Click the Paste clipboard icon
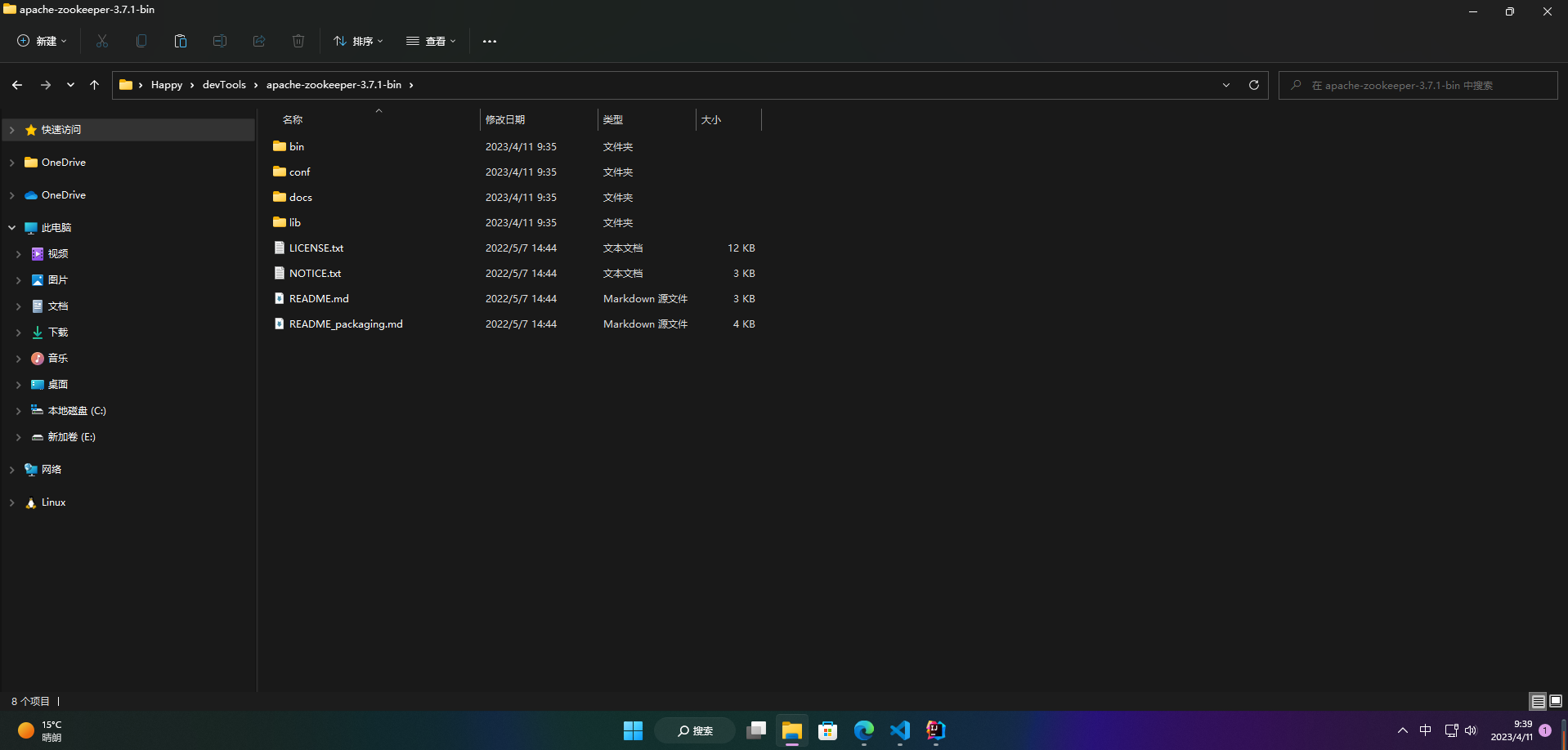 tap(181, 41)
